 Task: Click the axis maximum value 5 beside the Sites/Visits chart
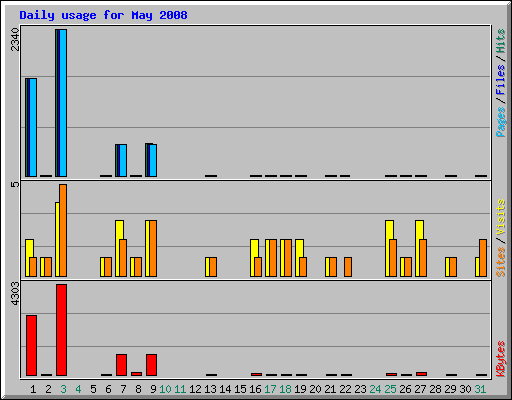tap(15, 184)
